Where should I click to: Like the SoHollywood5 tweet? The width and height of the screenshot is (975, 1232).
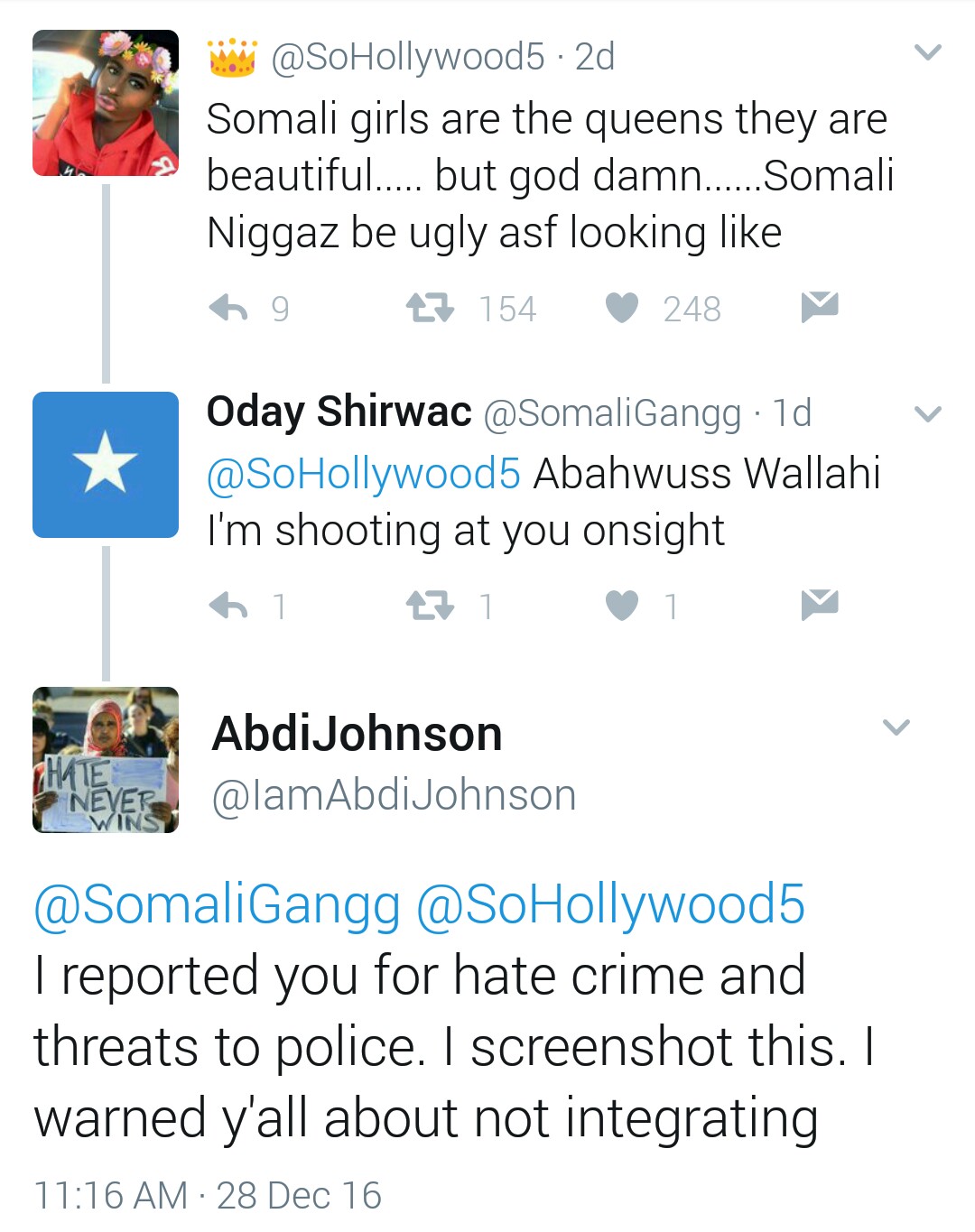pyautogui.click(x=621, y=309)
